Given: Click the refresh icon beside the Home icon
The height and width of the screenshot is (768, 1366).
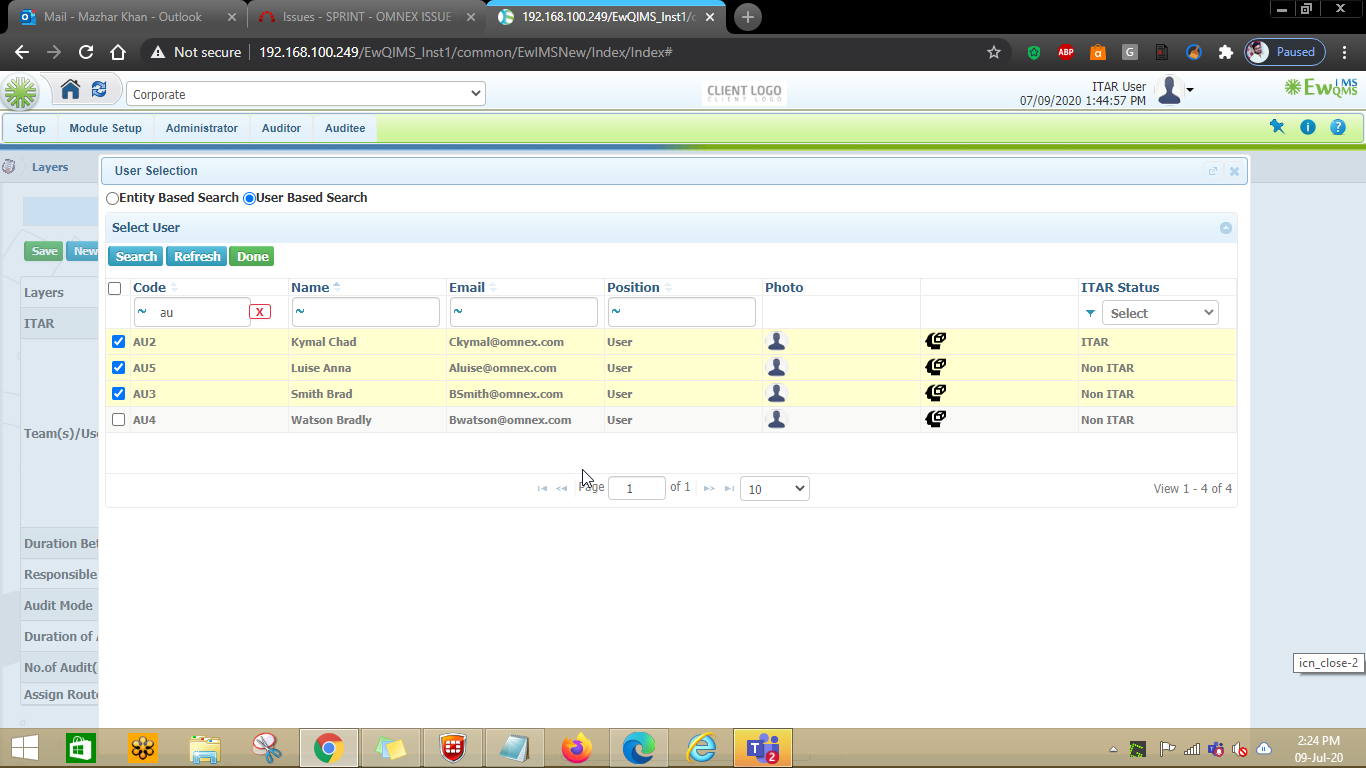Looking at the screenshot, I should [99, 90].
